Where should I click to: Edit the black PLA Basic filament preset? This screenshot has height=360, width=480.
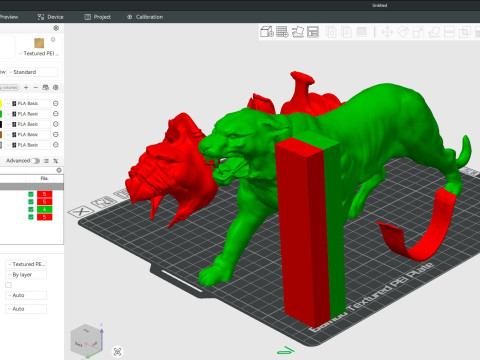tap(56, 124)
